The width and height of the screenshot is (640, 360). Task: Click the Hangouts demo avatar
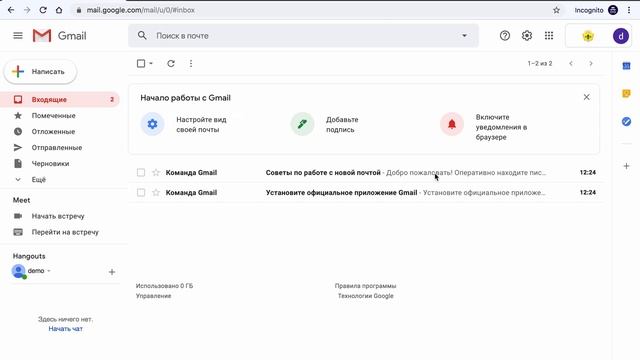pos(18,271)
